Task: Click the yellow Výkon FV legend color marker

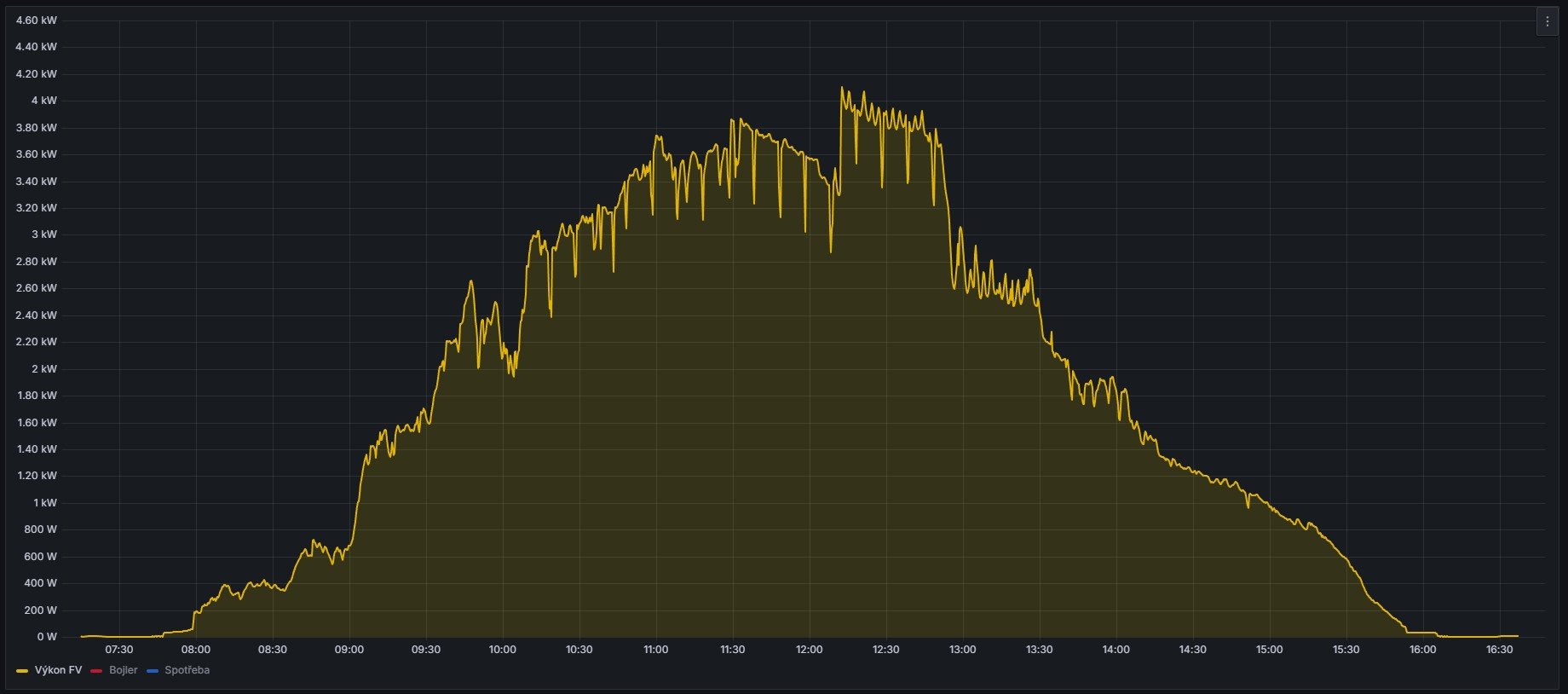Action: [22, 671]
